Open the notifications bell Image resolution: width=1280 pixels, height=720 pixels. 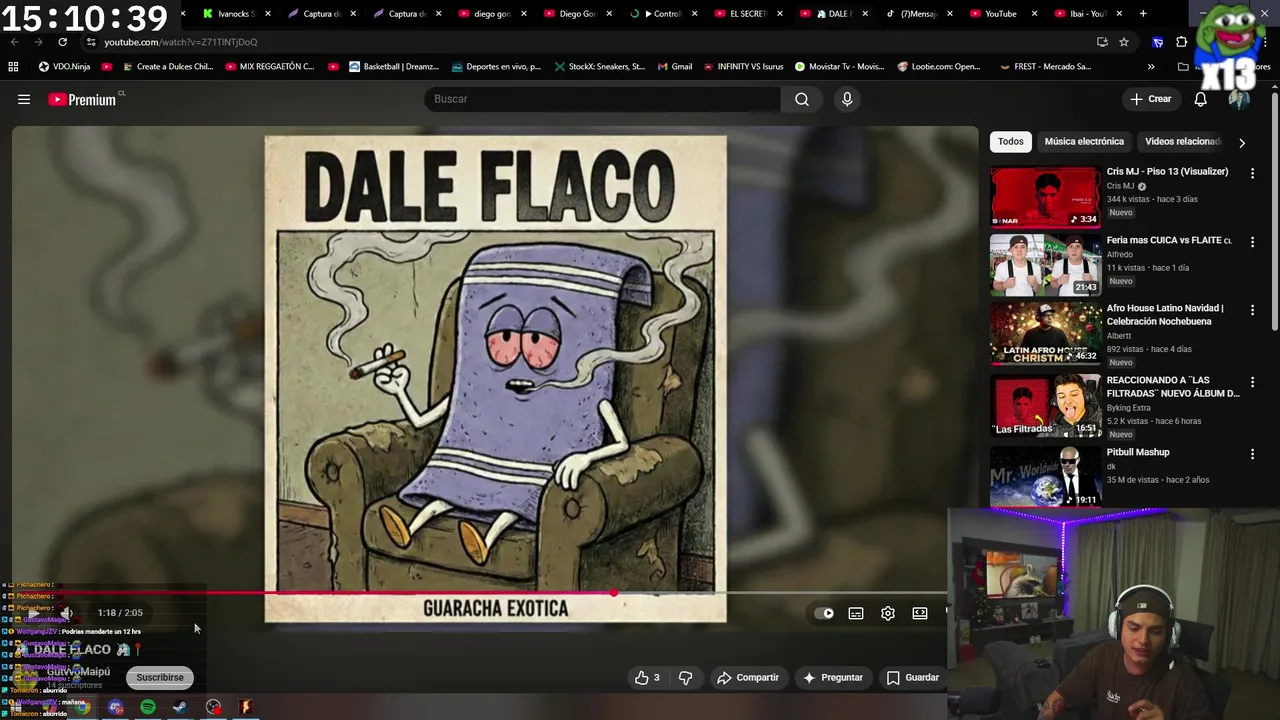click(1200, 99)
